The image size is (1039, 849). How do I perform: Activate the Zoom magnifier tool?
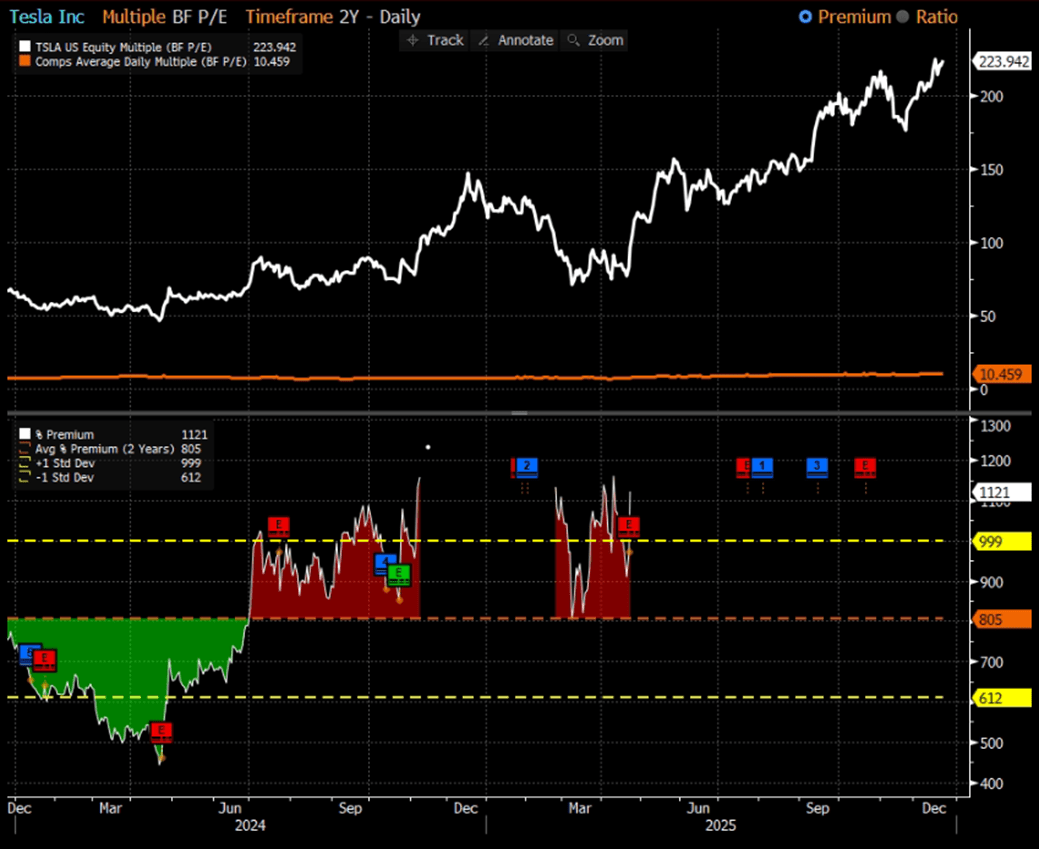[x=596, y=41]
